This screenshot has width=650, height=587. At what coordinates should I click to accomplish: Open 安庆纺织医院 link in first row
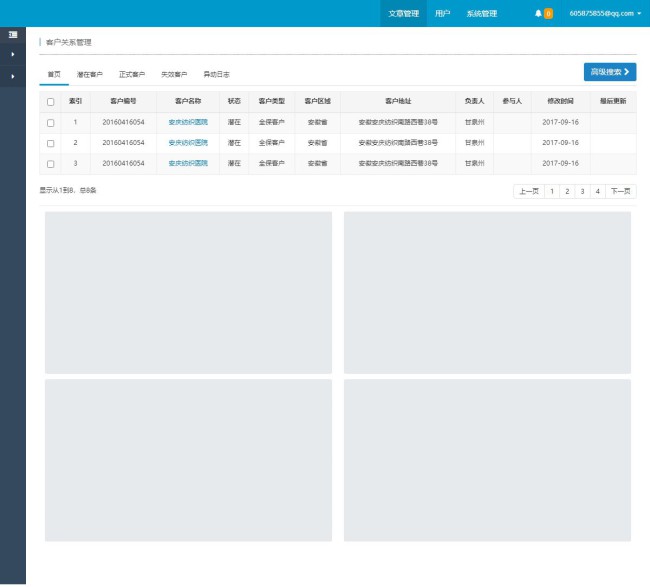pos(188,122)
